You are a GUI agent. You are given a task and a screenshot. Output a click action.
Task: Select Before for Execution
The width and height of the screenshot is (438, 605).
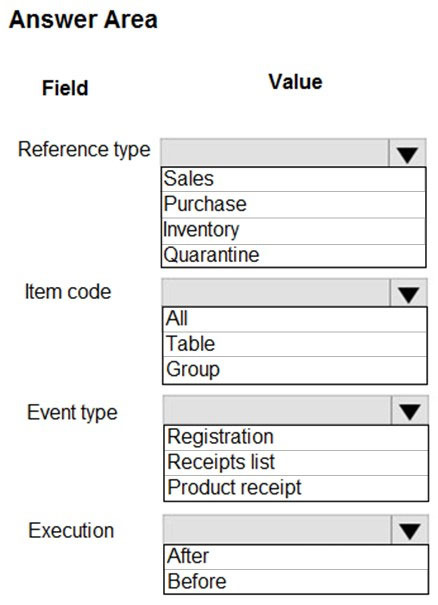pyautogui.click(x=296, y=581)
